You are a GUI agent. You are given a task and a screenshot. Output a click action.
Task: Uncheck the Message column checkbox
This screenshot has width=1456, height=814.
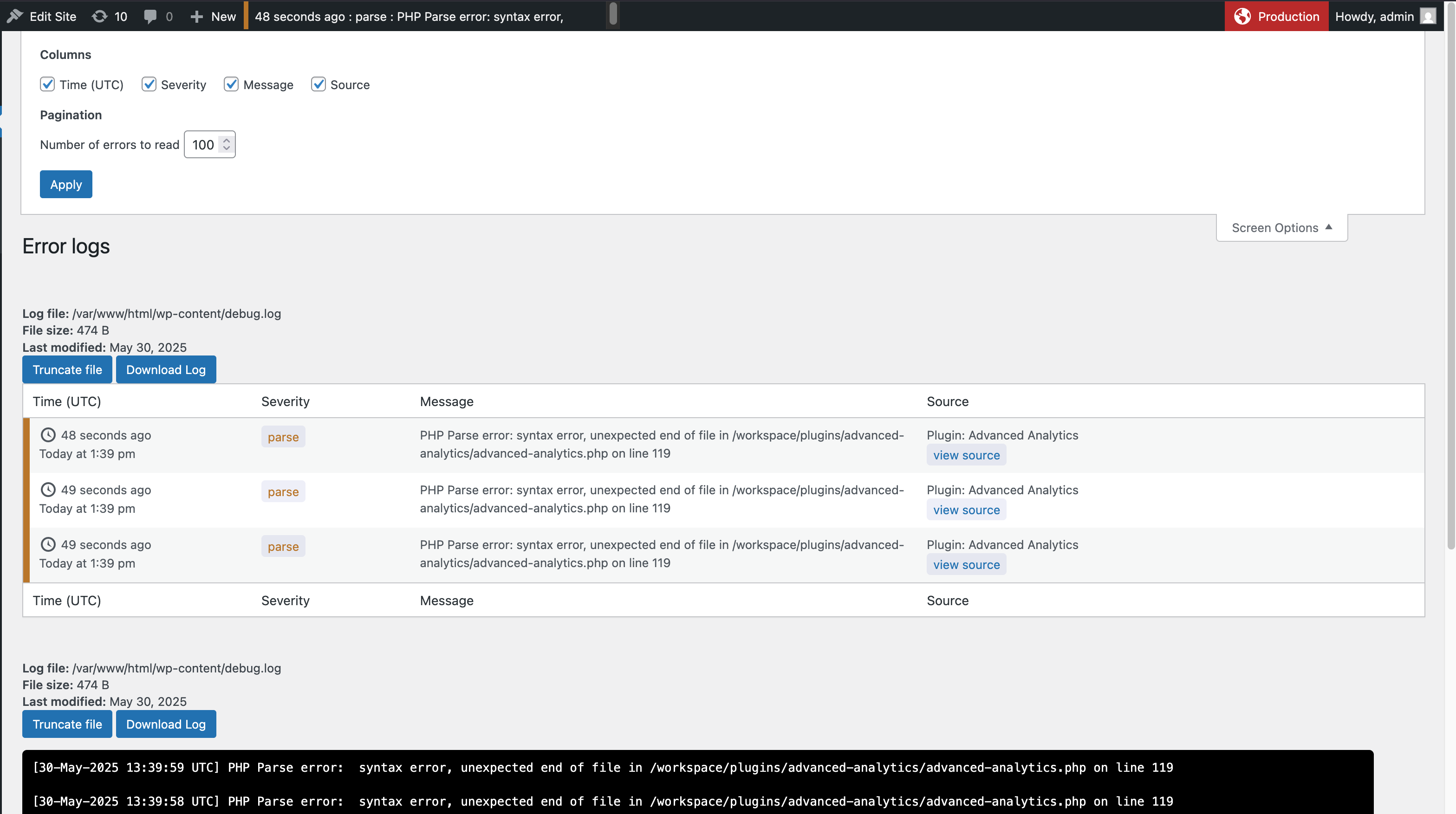coord(231,84)
